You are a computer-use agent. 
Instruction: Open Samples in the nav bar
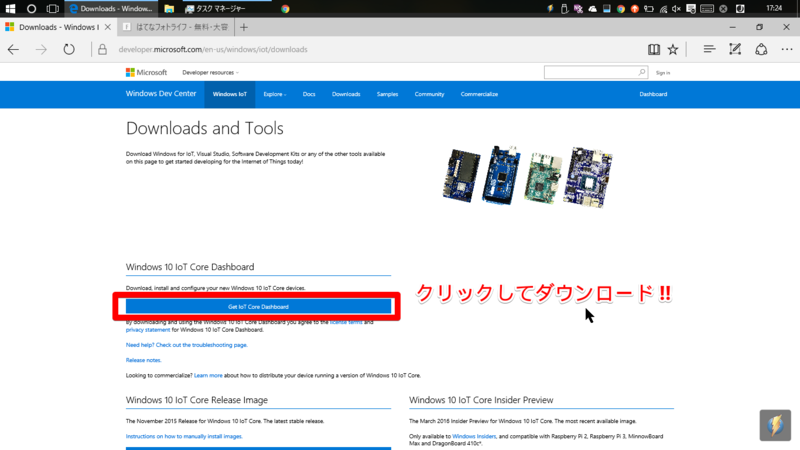tap(387, 94)
